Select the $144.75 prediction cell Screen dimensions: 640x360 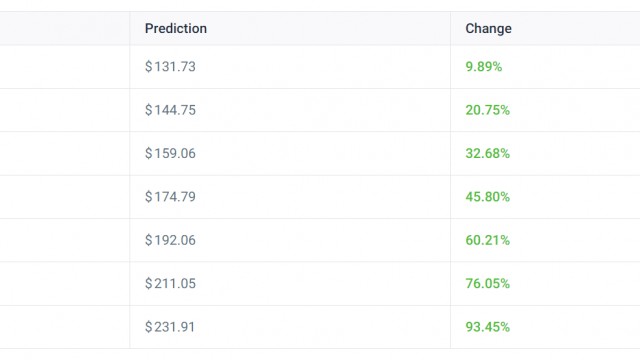[290, 110]
